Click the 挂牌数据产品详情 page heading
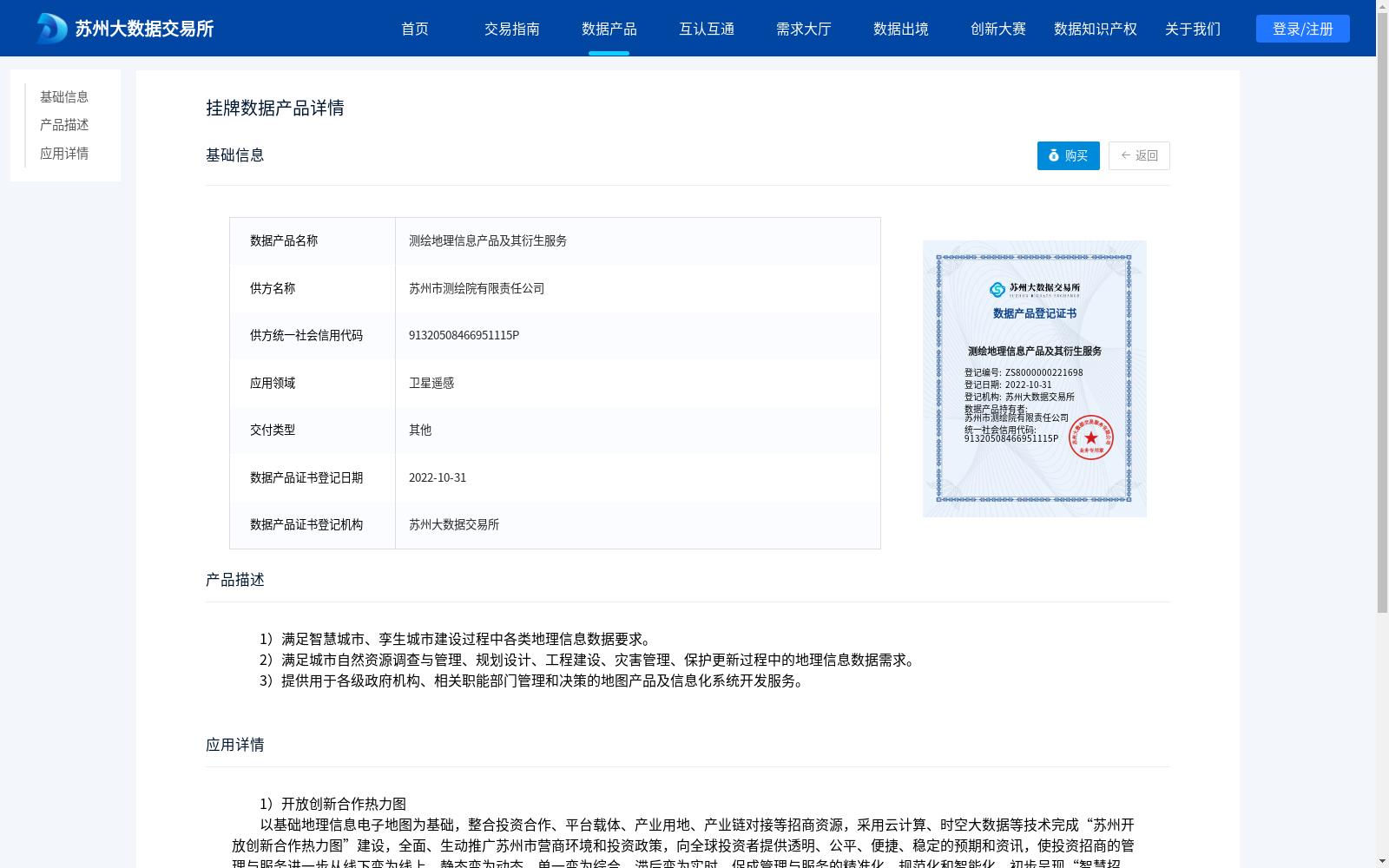This screenshot has width=1389, height=868. (x=275, y=108)
